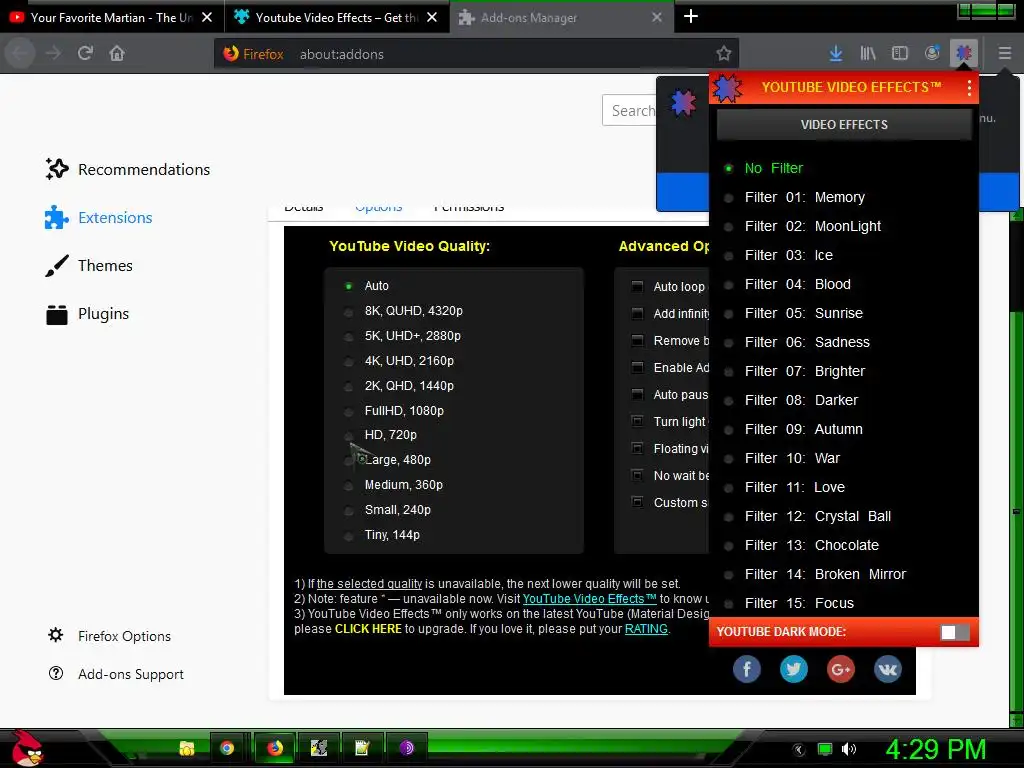Open the file explorer taskbar icon

pyautogui.click(x=187, y=748)
